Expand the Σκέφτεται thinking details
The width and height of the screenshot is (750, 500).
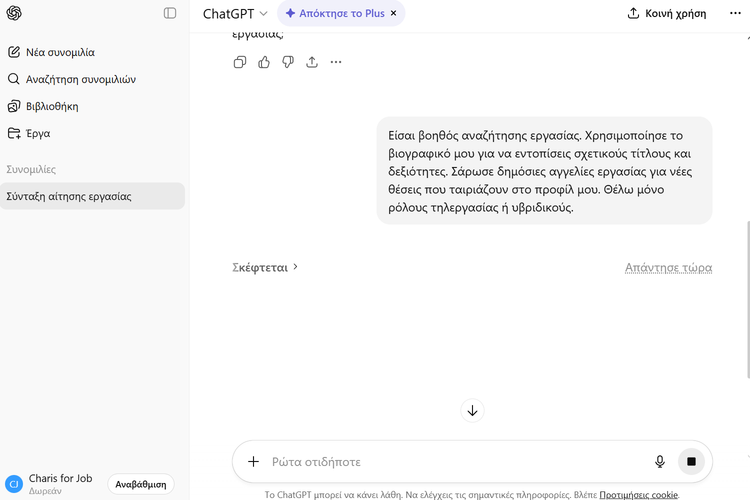click(265, 267)
